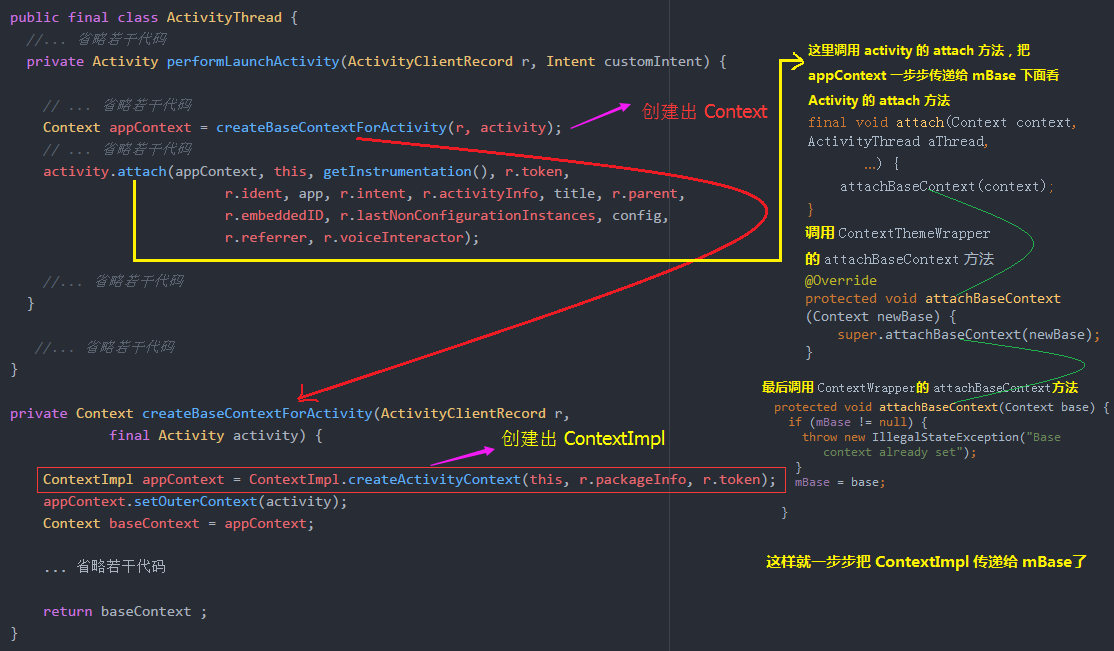Click the '@Override' annotation
The width and height of the screenshot is (1114, 651).
pyautogui.click(x=840, y=280)
